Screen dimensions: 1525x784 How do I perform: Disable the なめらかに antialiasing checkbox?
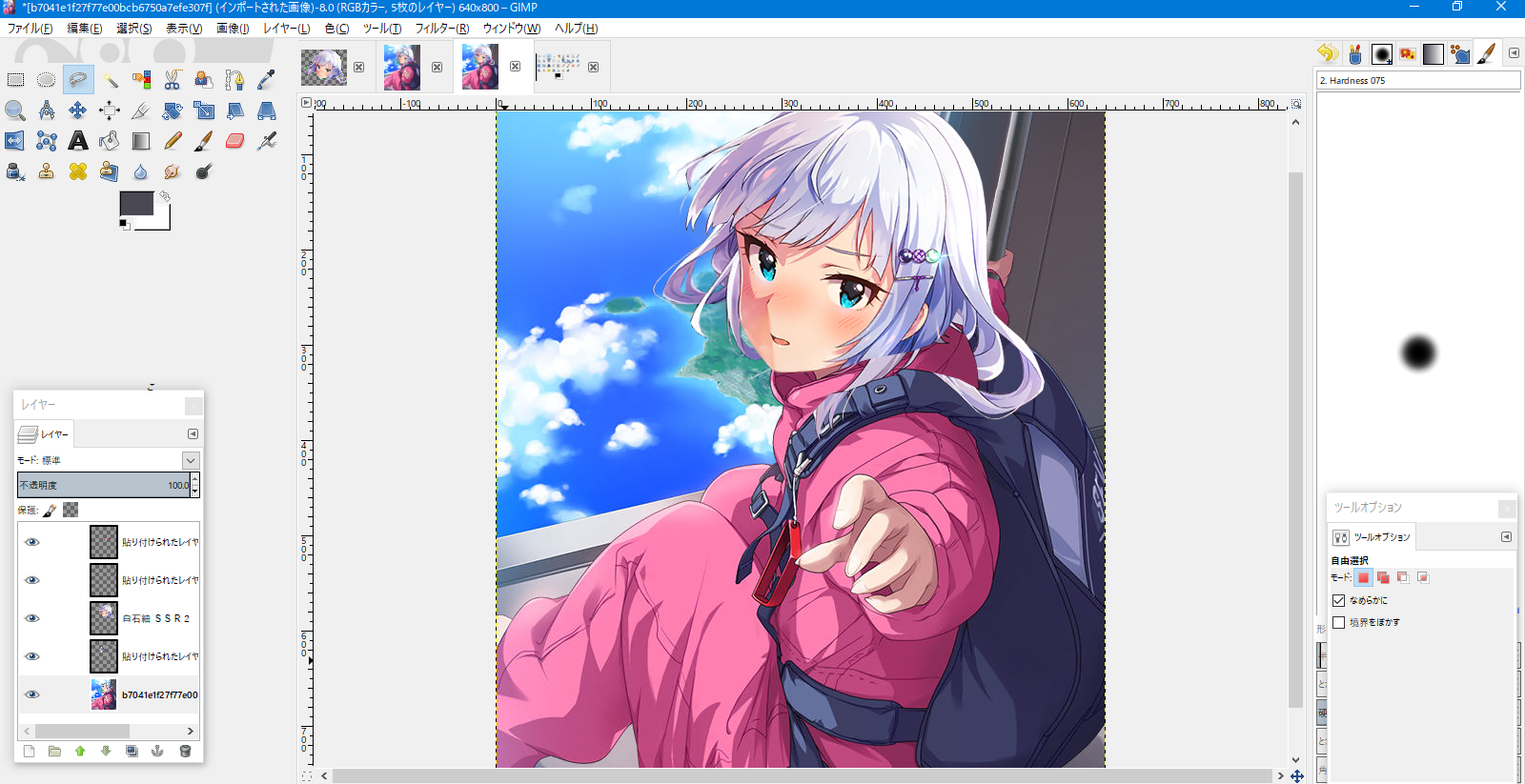click(x=1339, y=600)
